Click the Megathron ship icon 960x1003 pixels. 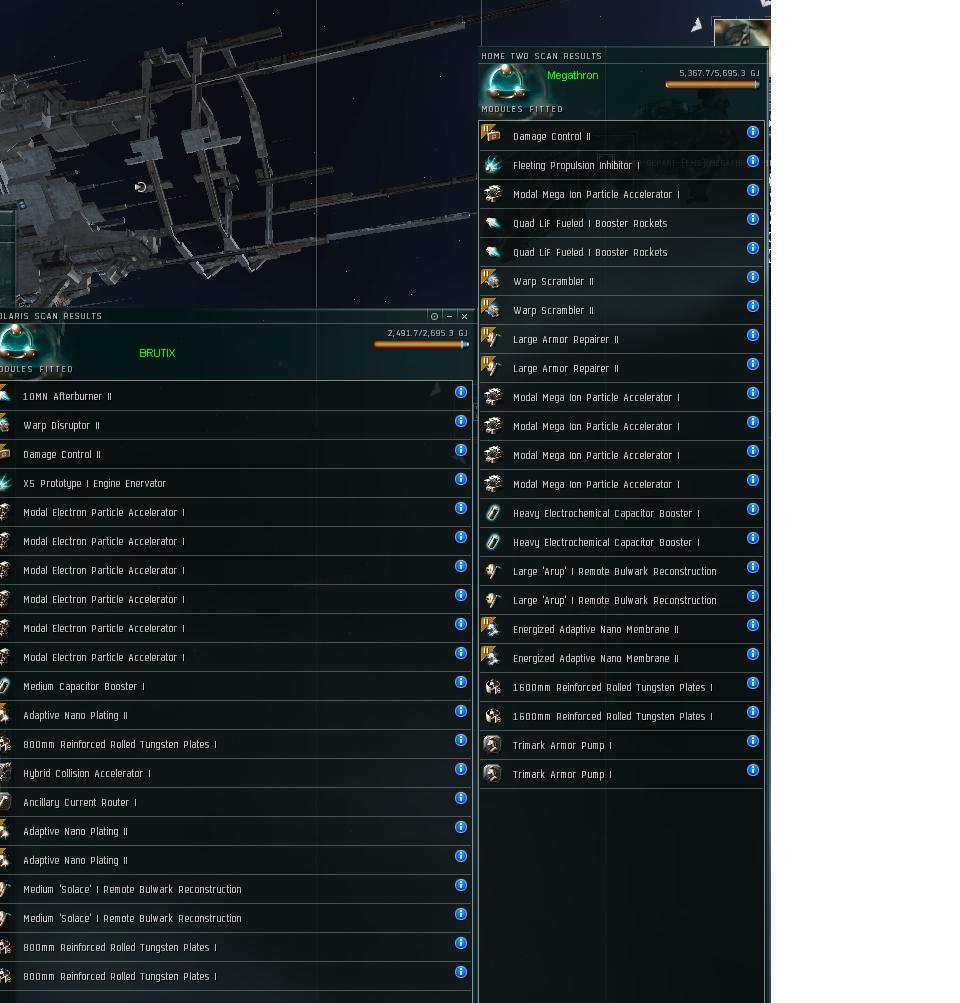[507, 83]
